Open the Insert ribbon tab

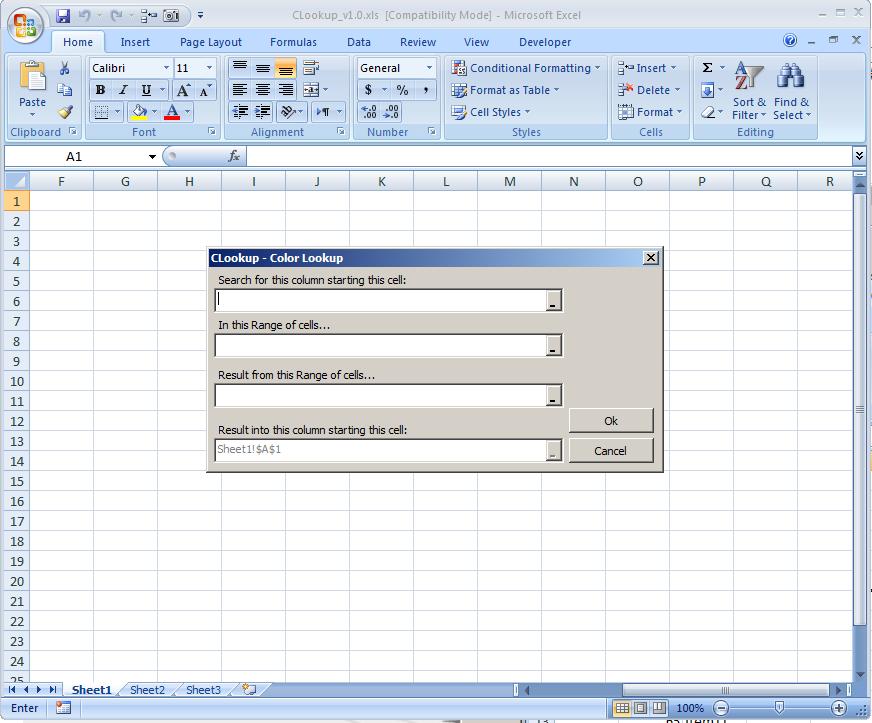tap(135, 42)
